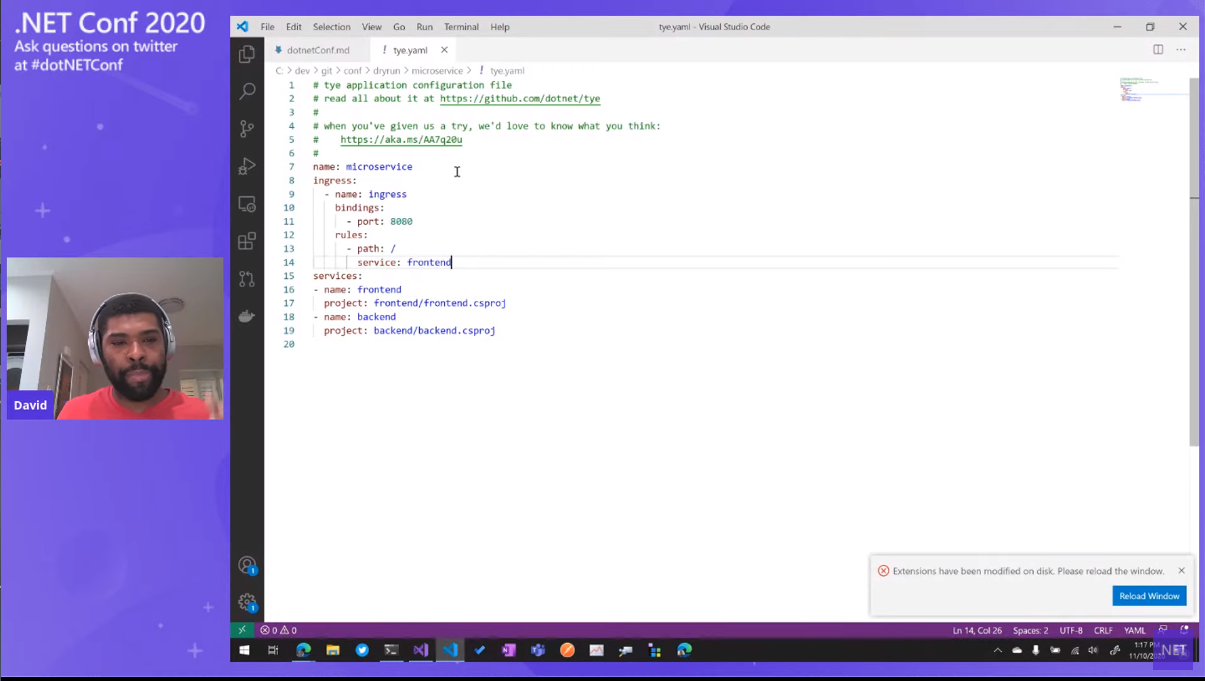Open the Explorer view in activity bar
Viewport: 1205px width, 681px height.
tap(247, 55)
